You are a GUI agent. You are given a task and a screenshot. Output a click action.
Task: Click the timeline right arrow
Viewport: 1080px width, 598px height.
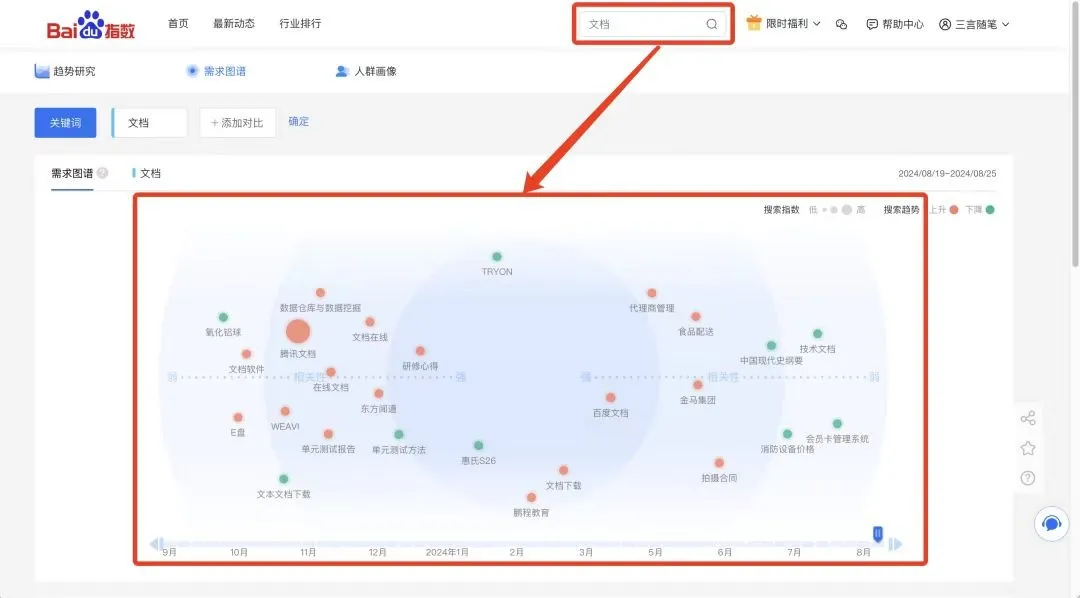click(x=895, y=544)
